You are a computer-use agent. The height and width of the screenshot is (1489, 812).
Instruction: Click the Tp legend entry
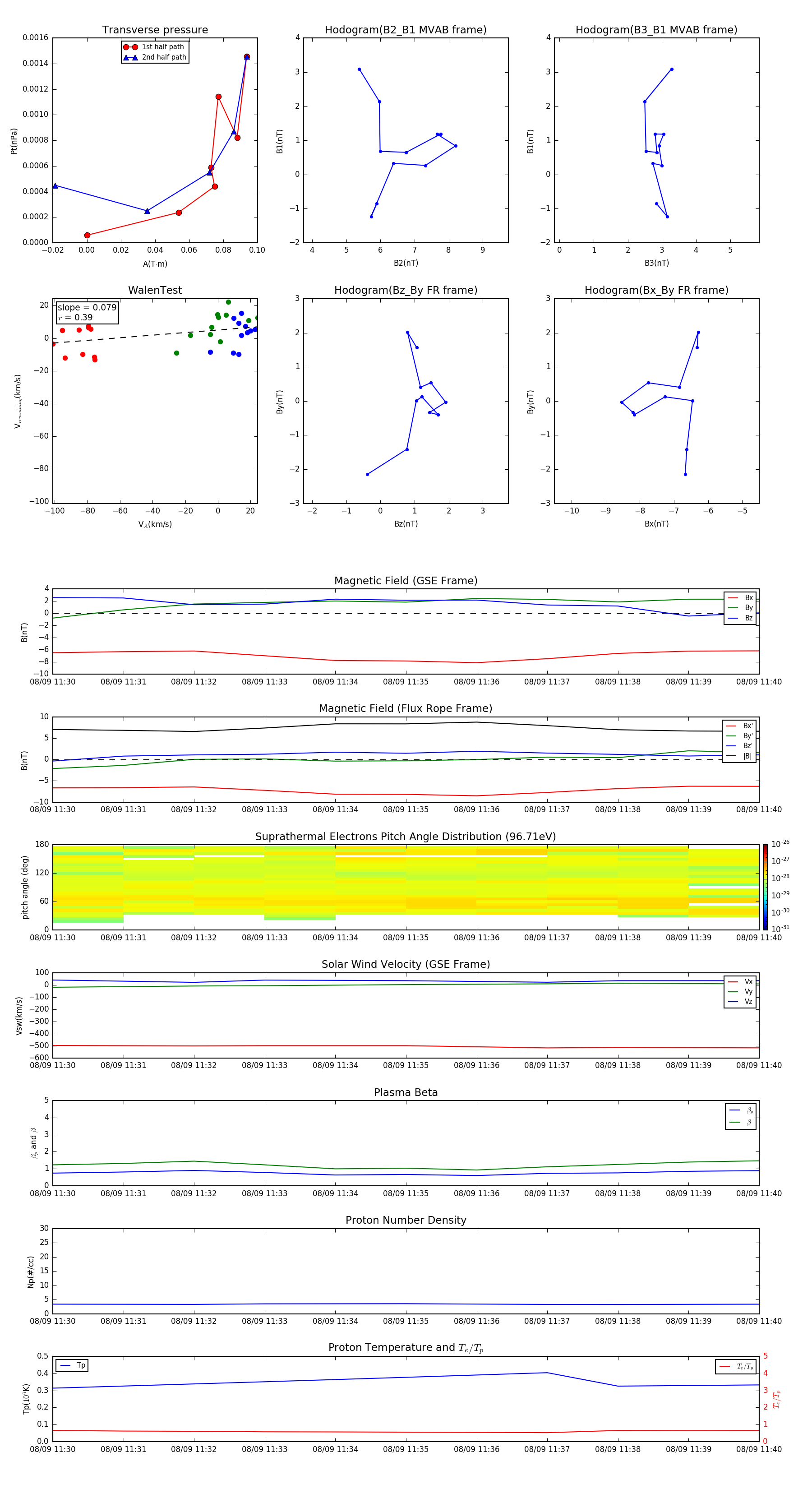click(72, 1365)
